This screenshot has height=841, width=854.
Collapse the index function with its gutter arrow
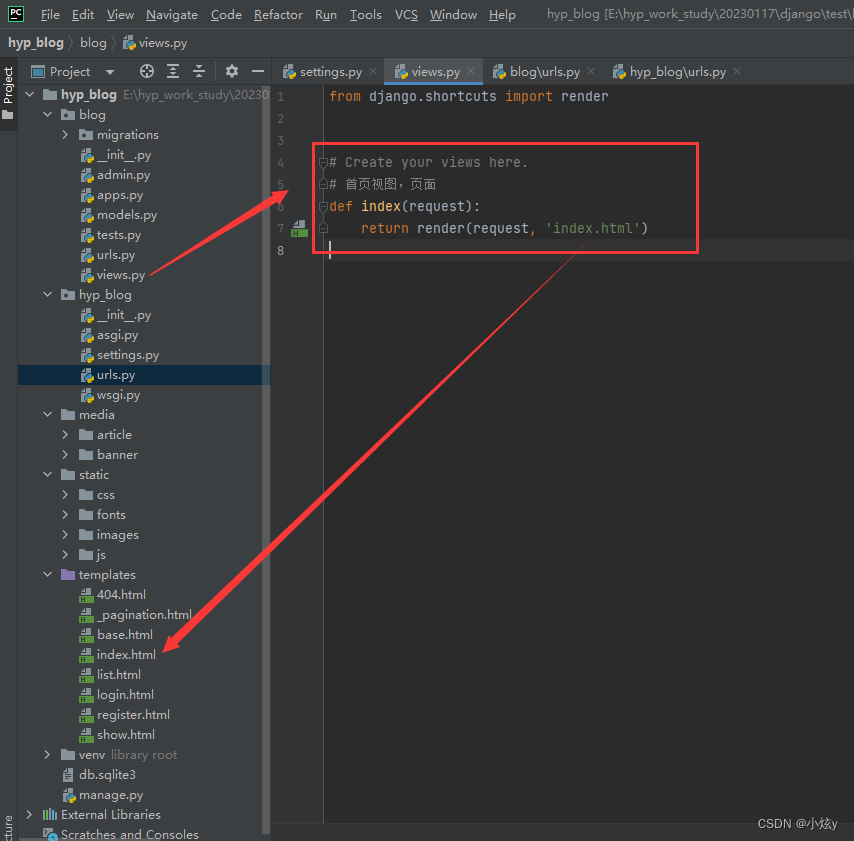click(325, 206)
